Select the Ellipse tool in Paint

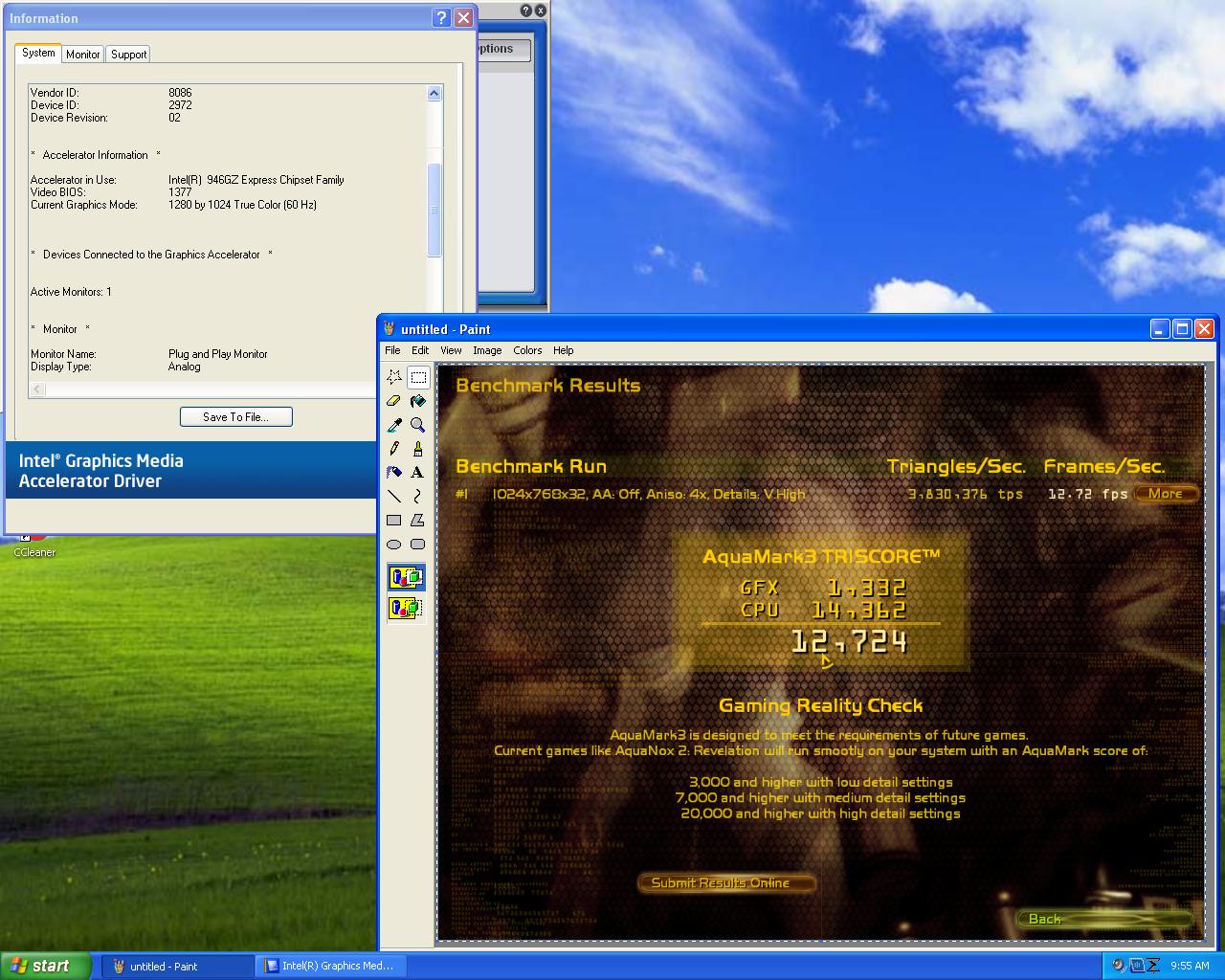point(394,545)
